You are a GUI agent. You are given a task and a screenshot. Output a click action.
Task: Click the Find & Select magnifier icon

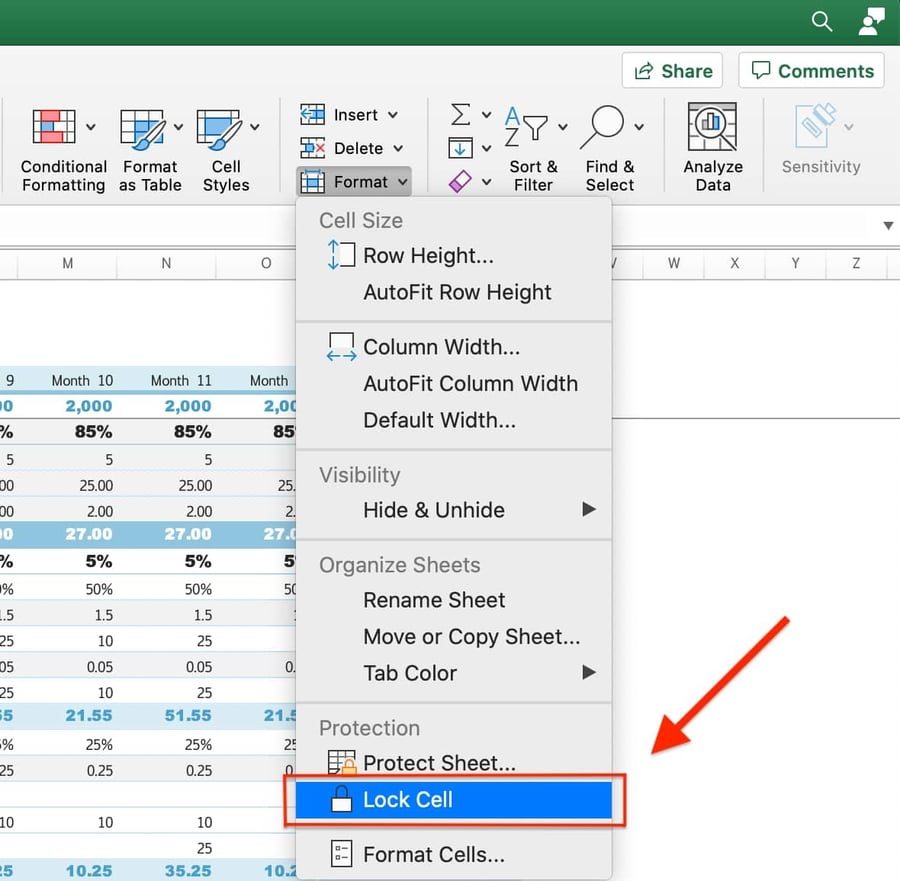click(603, 127)
